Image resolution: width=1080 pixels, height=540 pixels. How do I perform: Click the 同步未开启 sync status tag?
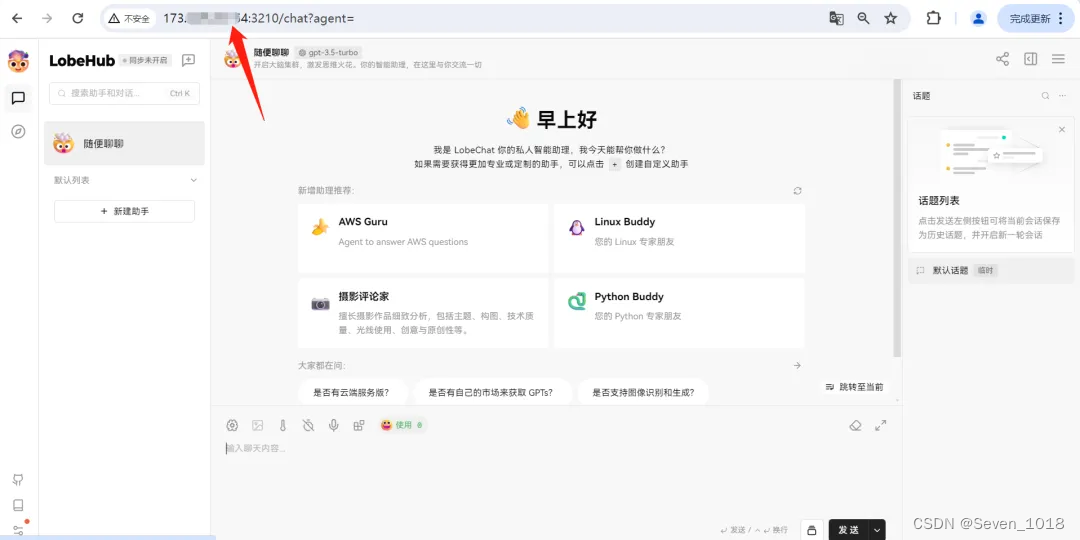[x=145, y=61]
